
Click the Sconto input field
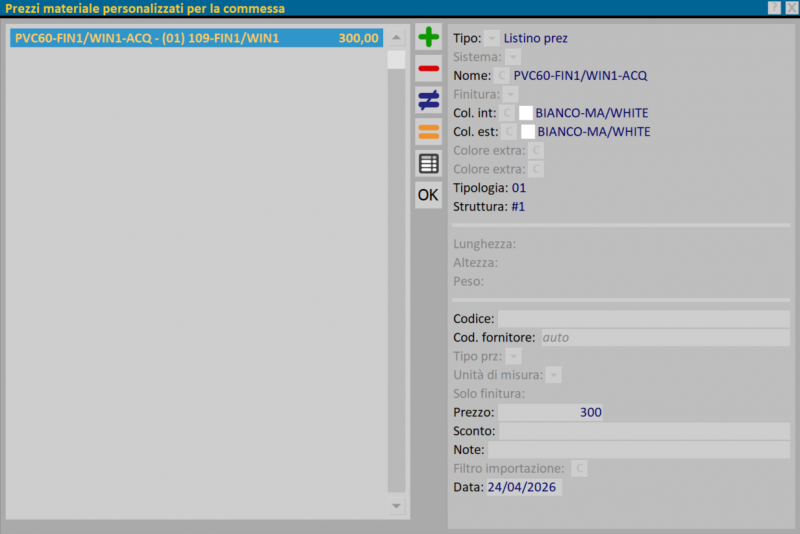pyautogui.click(x=643, y=432)
